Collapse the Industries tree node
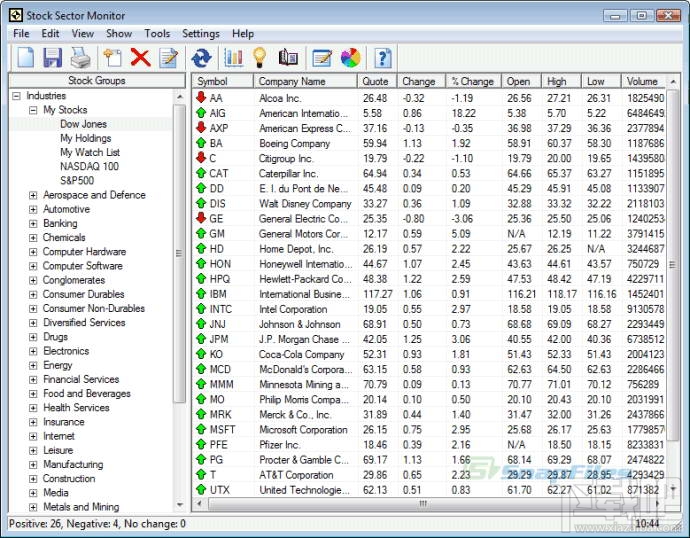 pos(16,96)
